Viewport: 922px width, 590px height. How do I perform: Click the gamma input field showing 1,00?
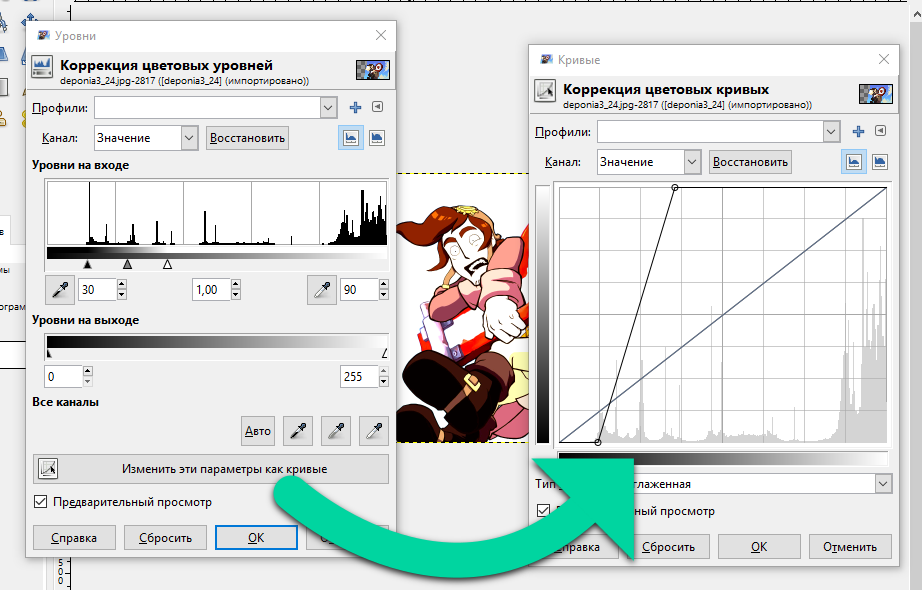point(210,290)
